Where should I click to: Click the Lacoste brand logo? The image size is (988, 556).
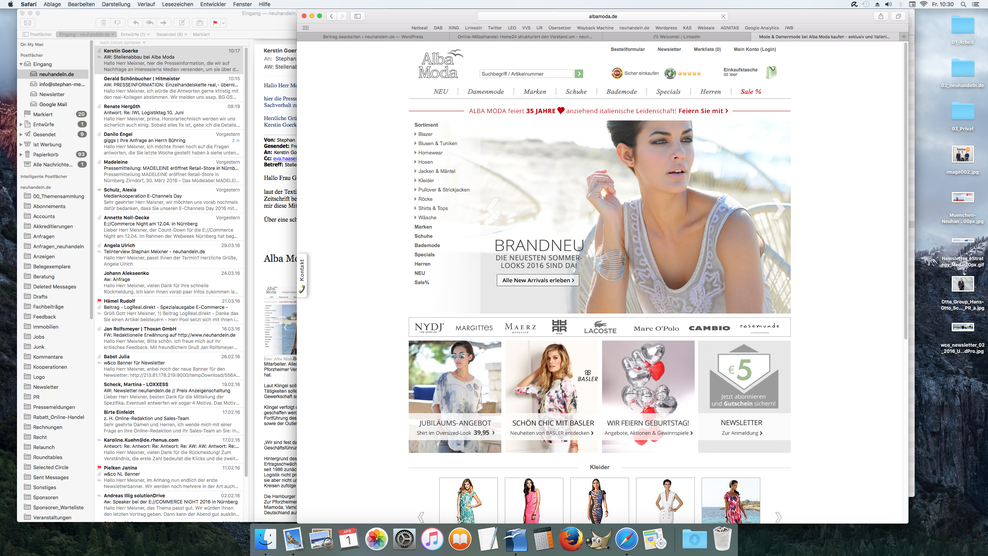point(600,327)
